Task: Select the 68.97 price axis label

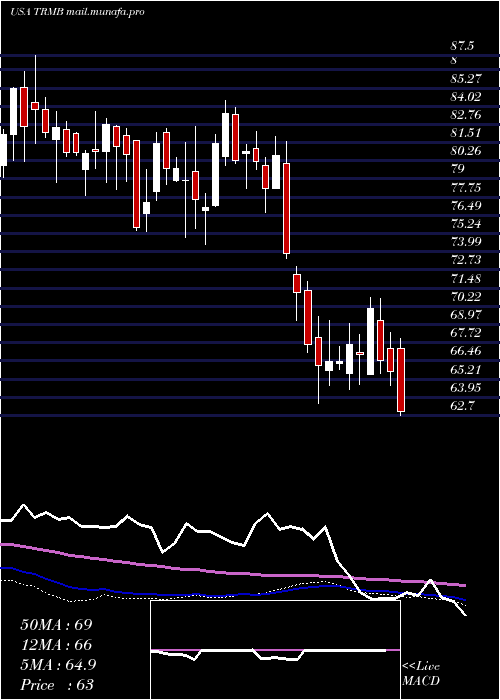Action: coord(466,315)
